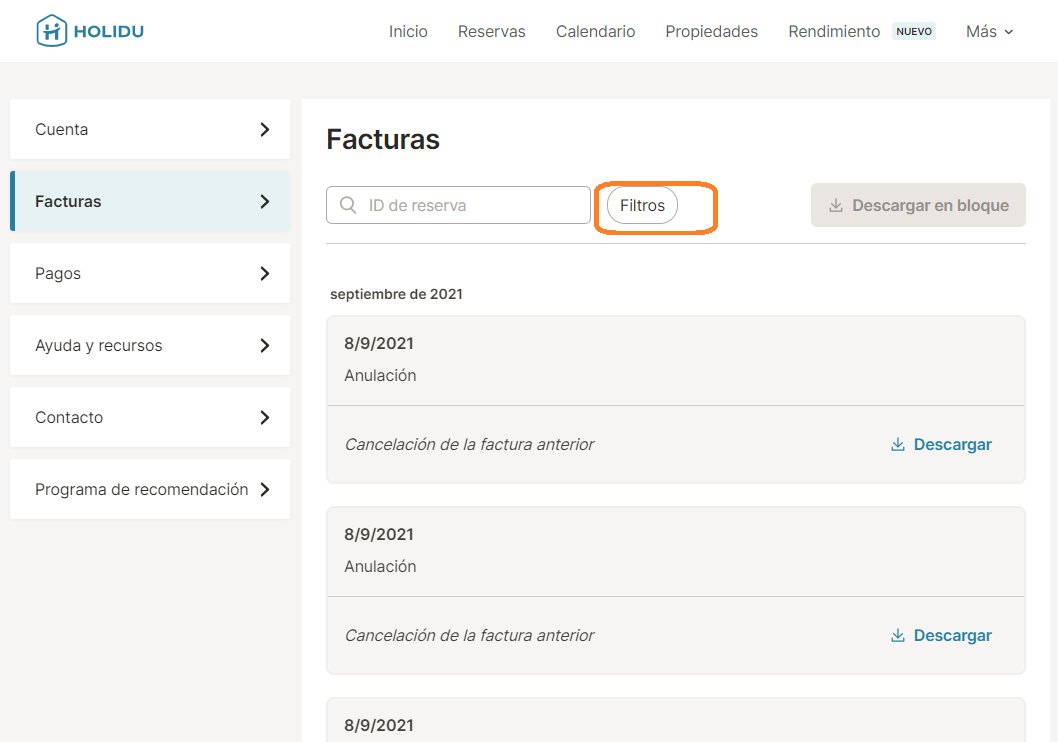Open the Más dropdown menu
The width and height of the screenshot is (1058, 742).
tap(989, 32)
